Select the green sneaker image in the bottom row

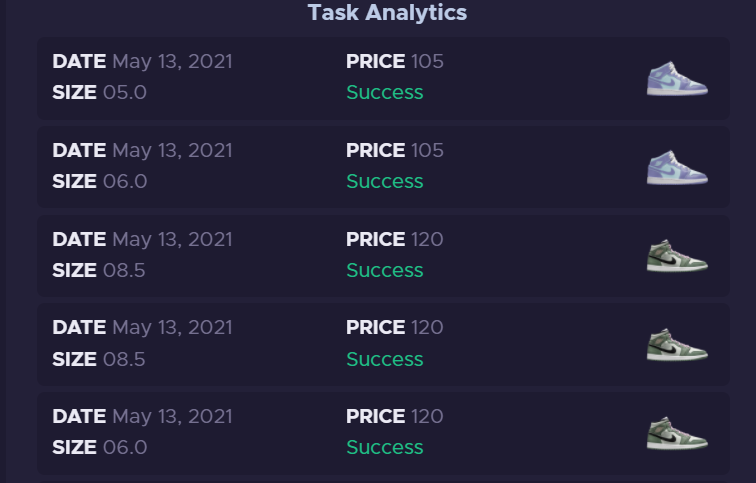[677, 433]
